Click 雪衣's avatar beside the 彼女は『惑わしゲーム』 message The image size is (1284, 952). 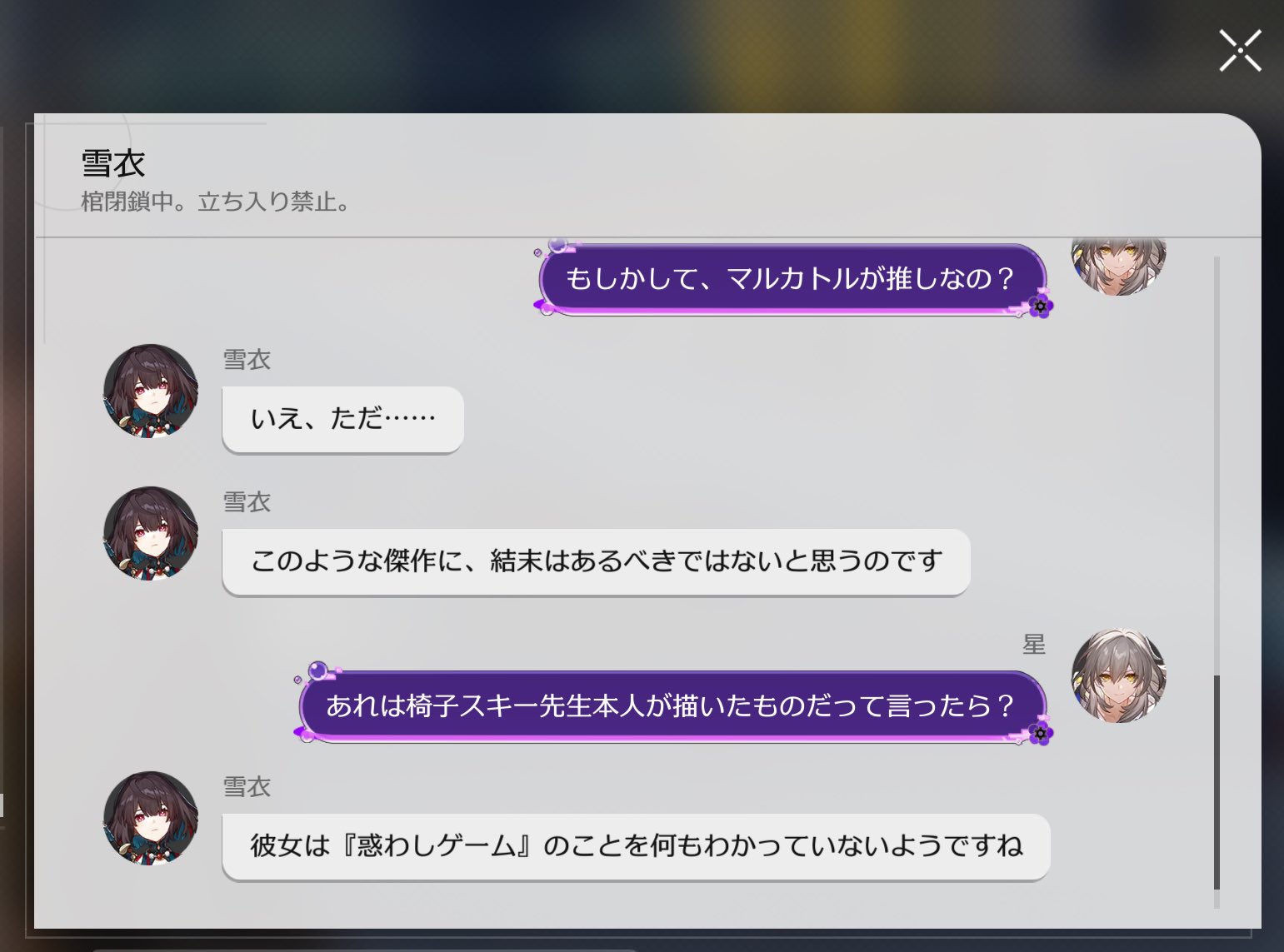pyautogui.click(x=151, y=819)
